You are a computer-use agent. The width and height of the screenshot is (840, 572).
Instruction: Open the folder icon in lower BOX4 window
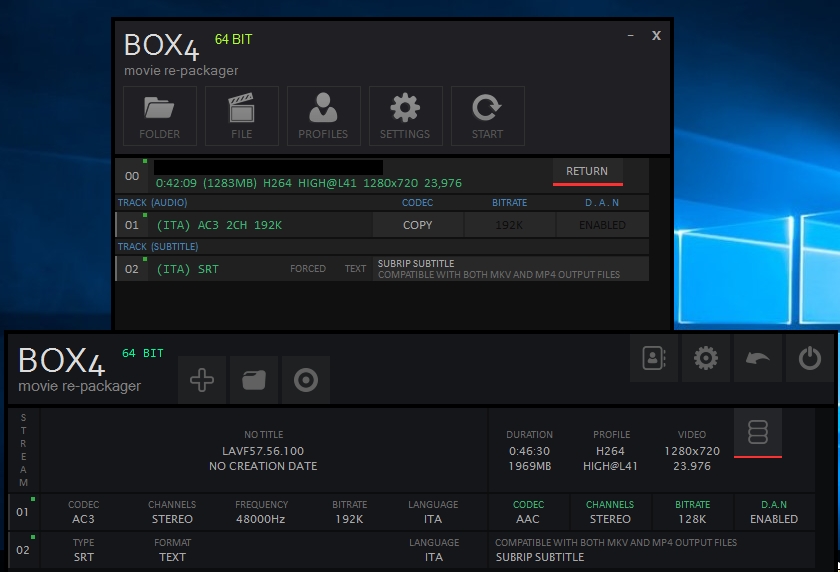point(254,380)
